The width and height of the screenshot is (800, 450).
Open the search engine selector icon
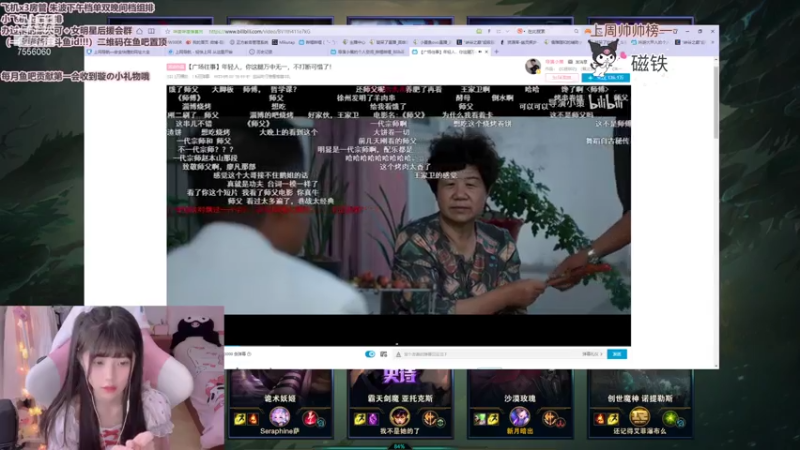click(520, 32)
